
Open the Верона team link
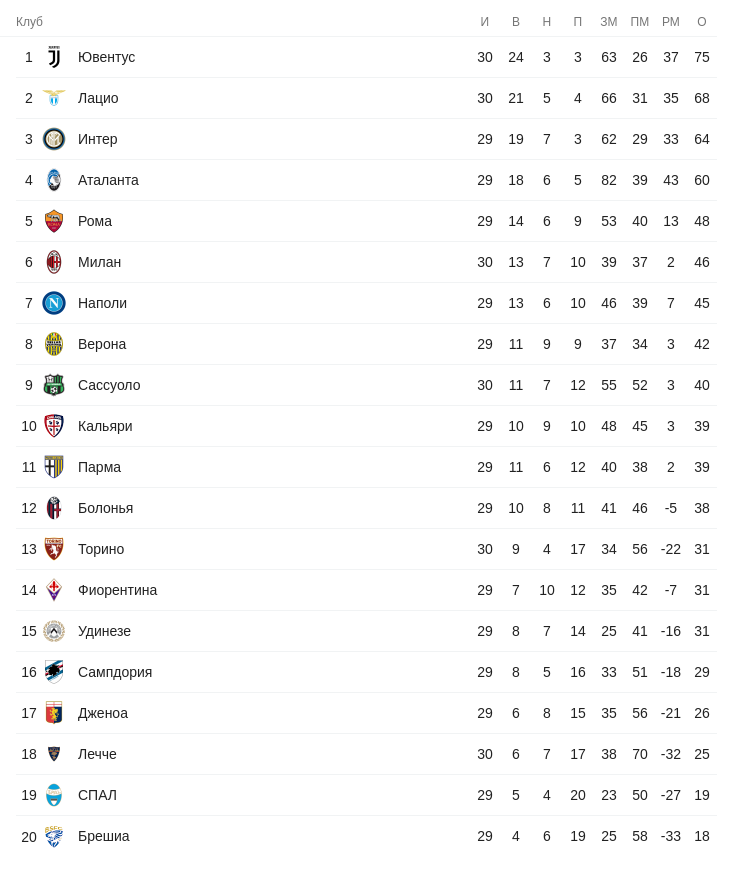[x=102, y=344]
